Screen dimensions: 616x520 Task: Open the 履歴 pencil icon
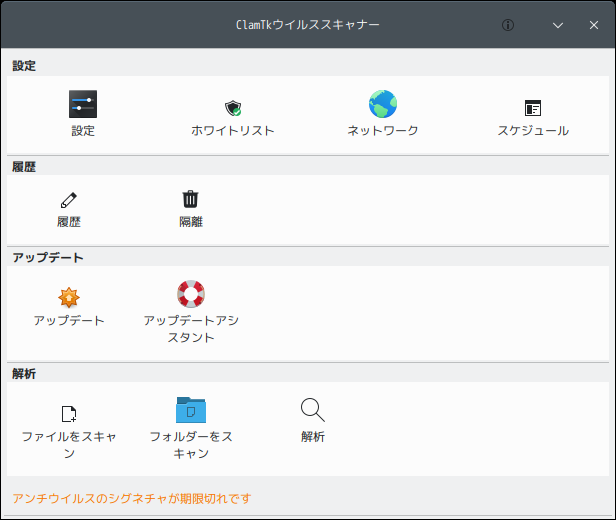click(69, 200)
